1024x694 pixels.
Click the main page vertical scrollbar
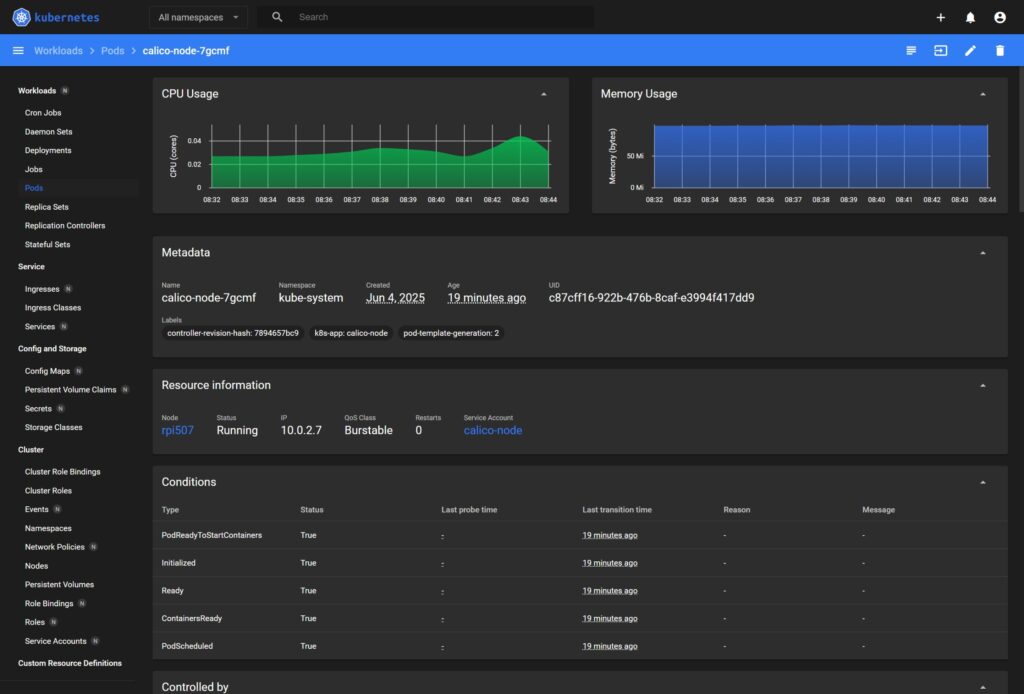click(x=1020, y=138)
